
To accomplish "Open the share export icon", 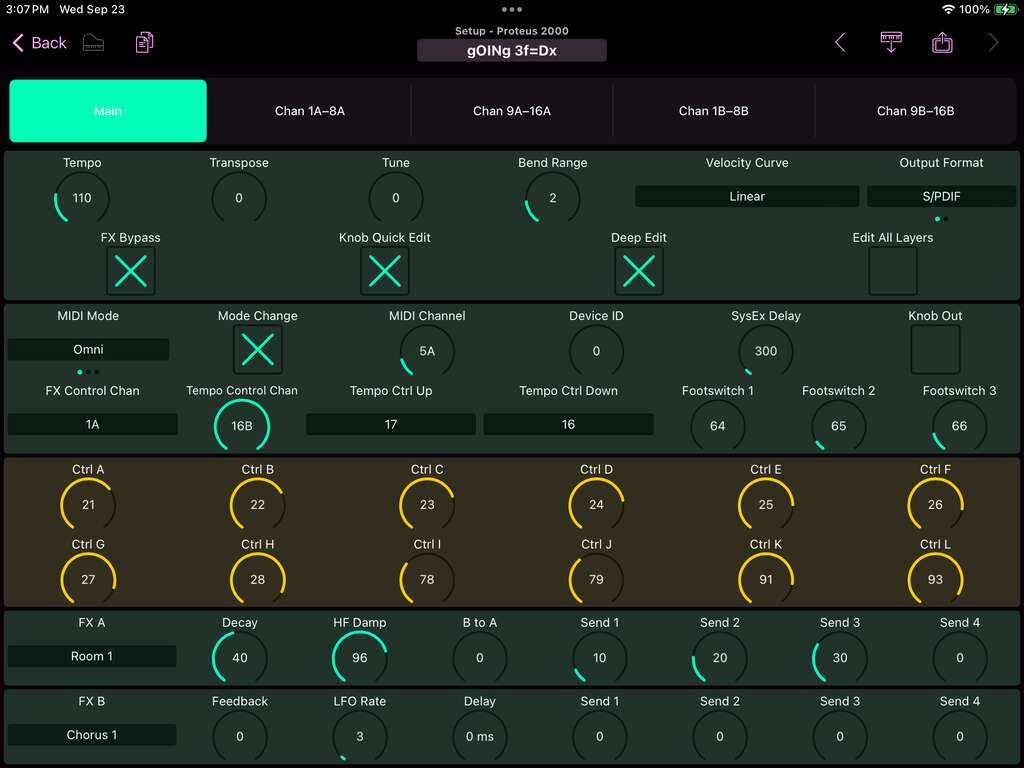I will 942,42.
